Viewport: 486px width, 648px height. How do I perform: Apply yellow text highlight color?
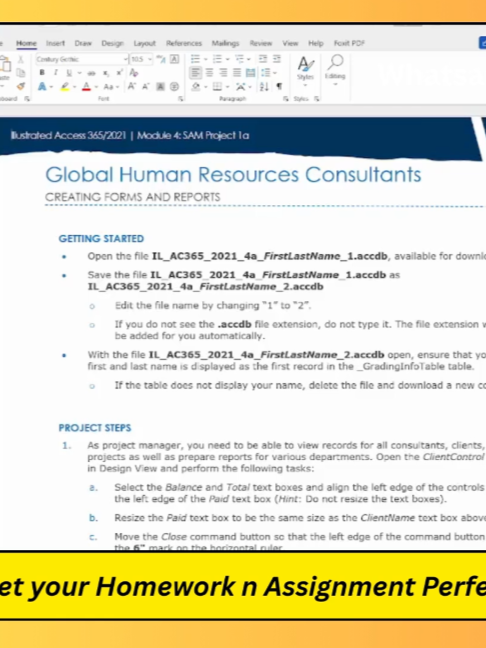pos(65,87)
